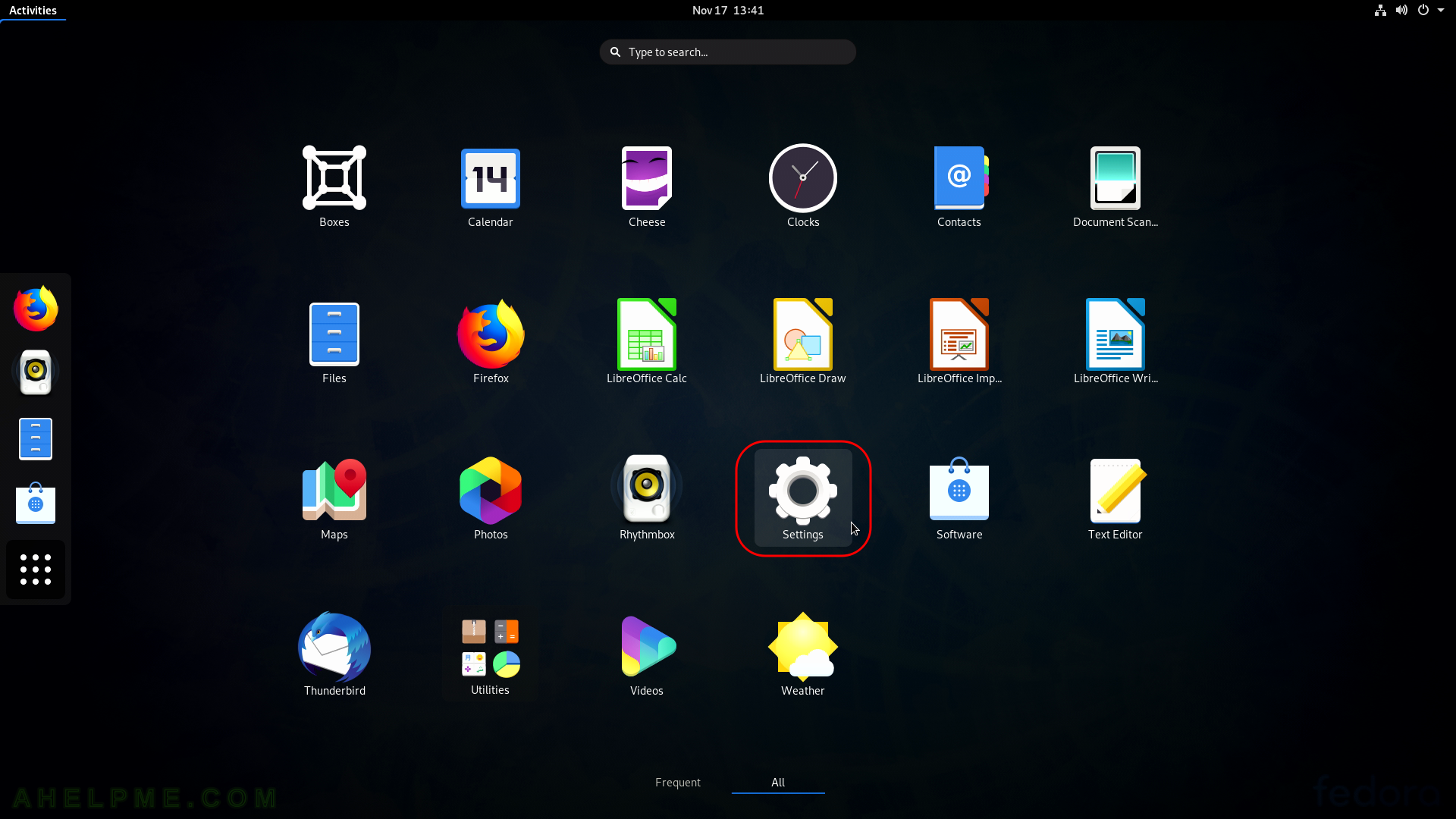Click the power icon in top bar
This screenshot has height=819, width=1456.
(1423, 11)
